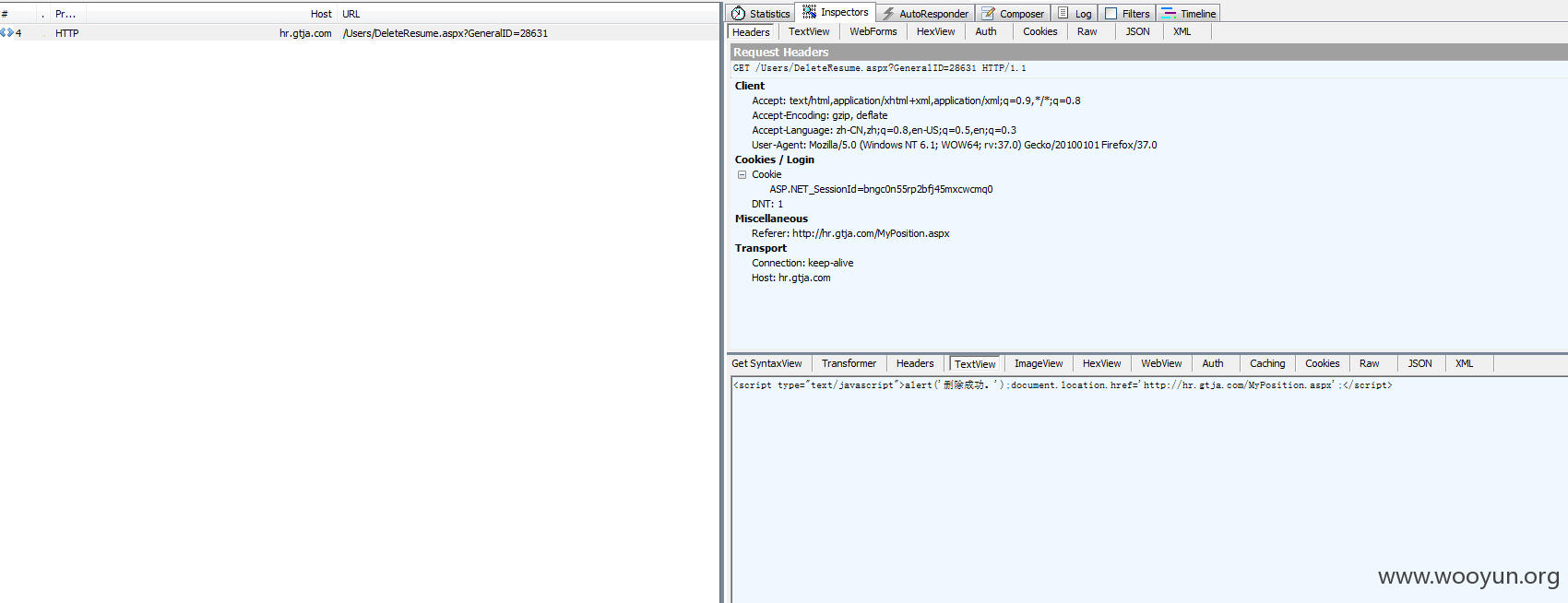Open the Statistics tab
1568x603 pixels.
(761, 13)
